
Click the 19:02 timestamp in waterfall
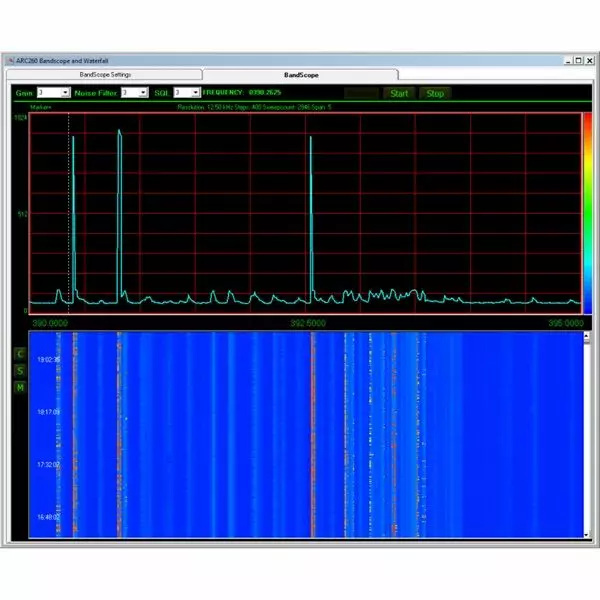[48, 358]
